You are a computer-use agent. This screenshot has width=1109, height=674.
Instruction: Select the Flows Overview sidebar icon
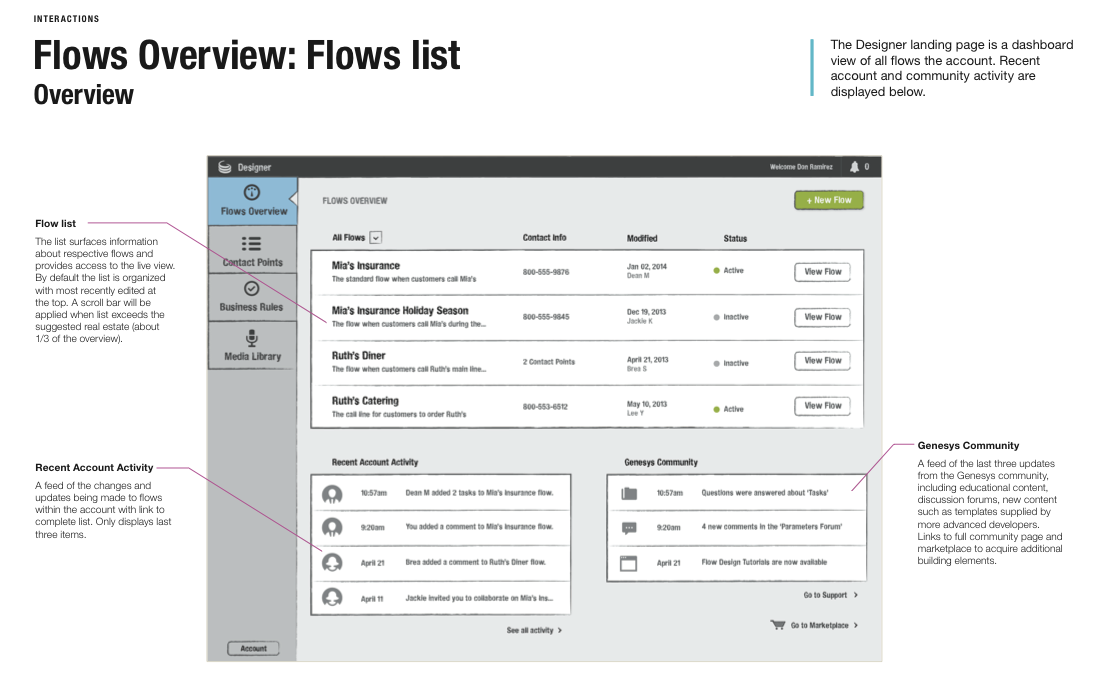[252, 192]
